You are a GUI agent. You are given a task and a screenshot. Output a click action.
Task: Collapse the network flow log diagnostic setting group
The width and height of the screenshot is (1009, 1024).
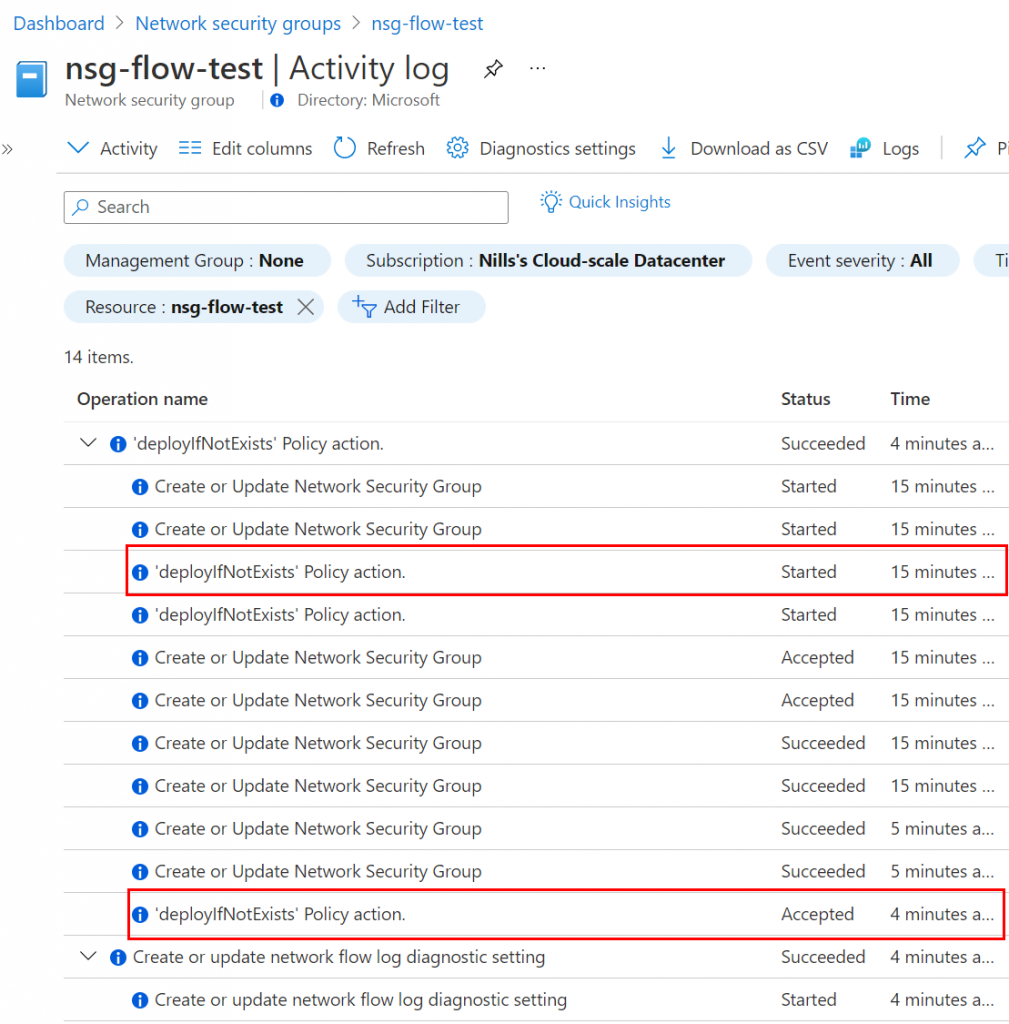tap(87, 957)
